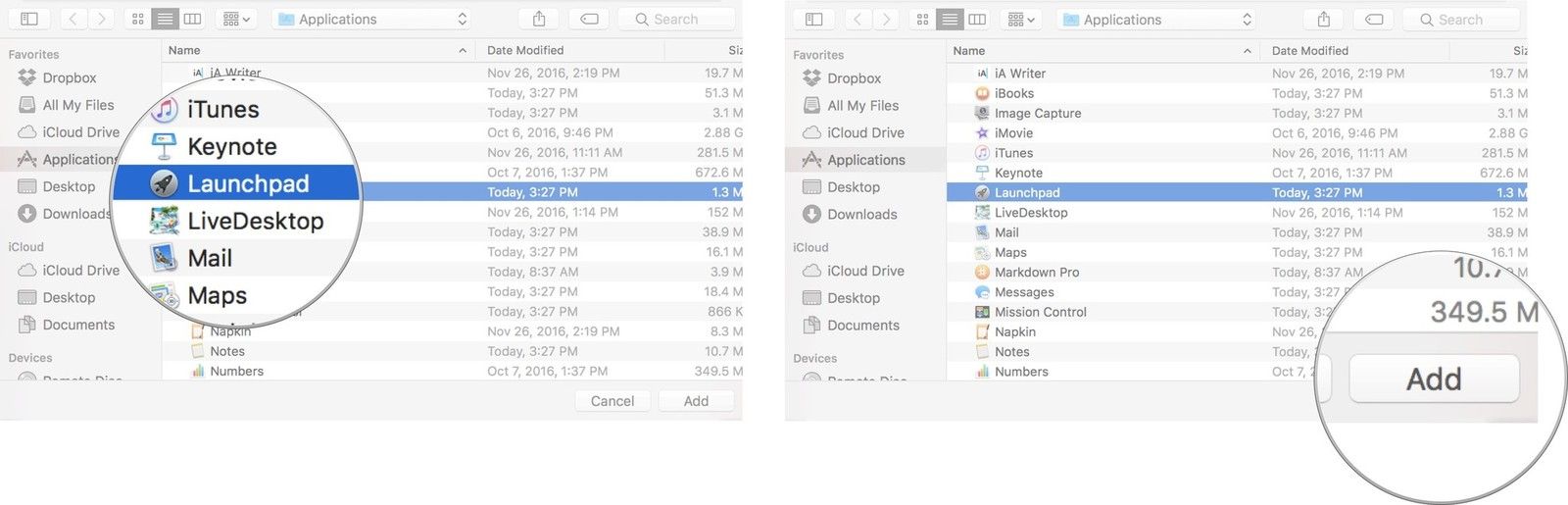This screenshot has width=1568, height=505.
Task: Click the Name column sort arrow in right window
Action: [x=1247, y=51]
